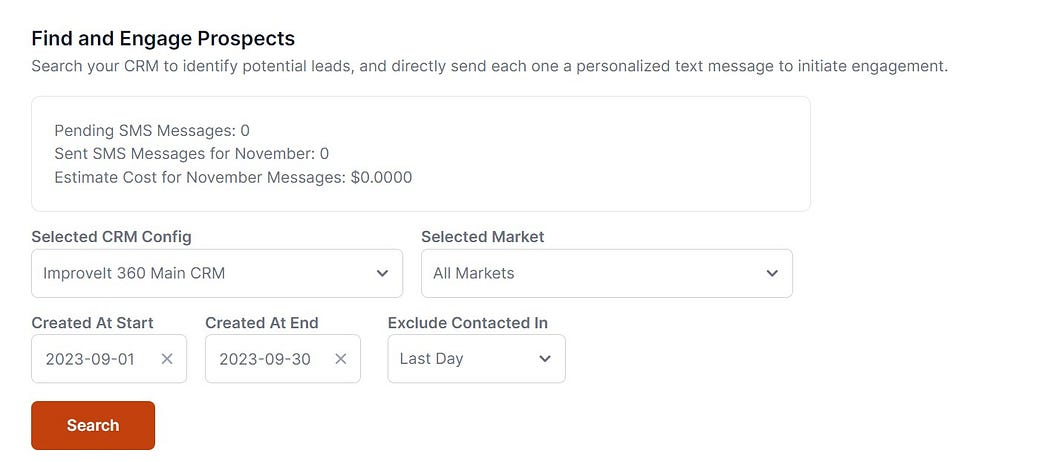Clear the Created At End date with X
Image resolution: width=1050 pixels, height=462 pixels.
[x=341, y=359]
